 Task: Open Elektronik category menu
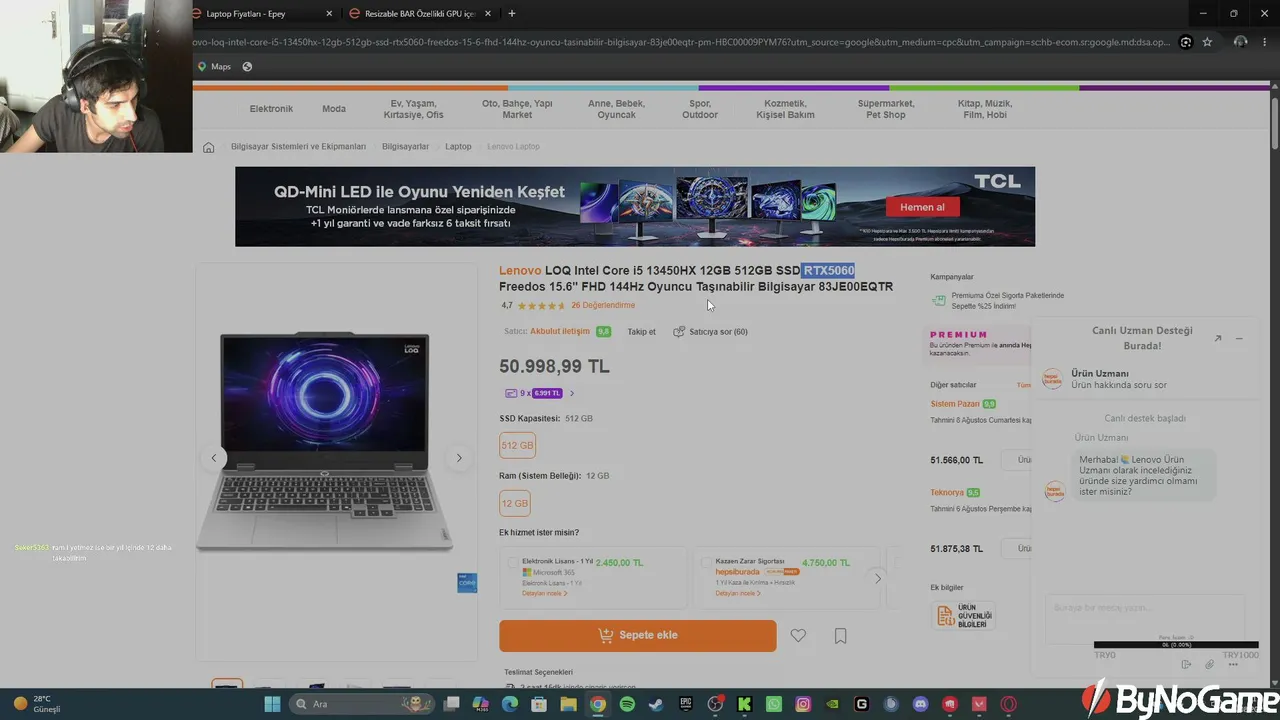271,109
